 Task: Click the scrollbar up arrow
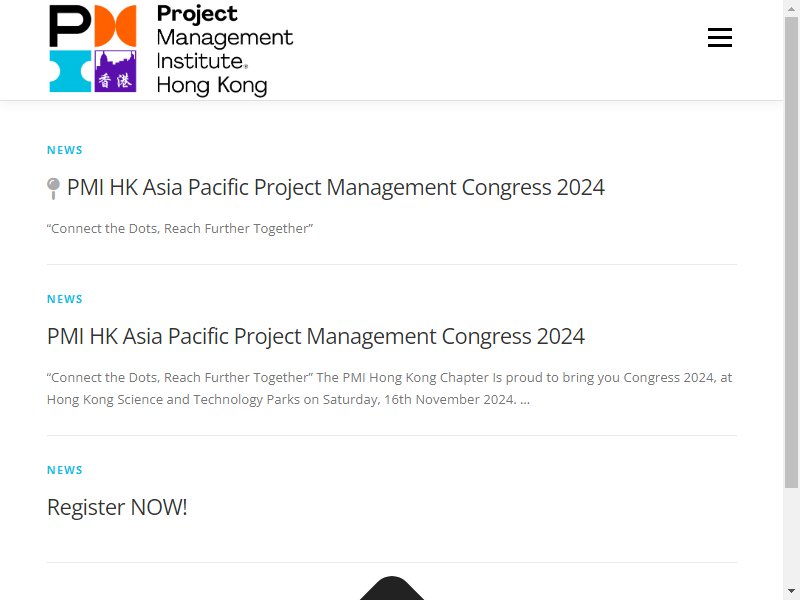pos(791,8)
